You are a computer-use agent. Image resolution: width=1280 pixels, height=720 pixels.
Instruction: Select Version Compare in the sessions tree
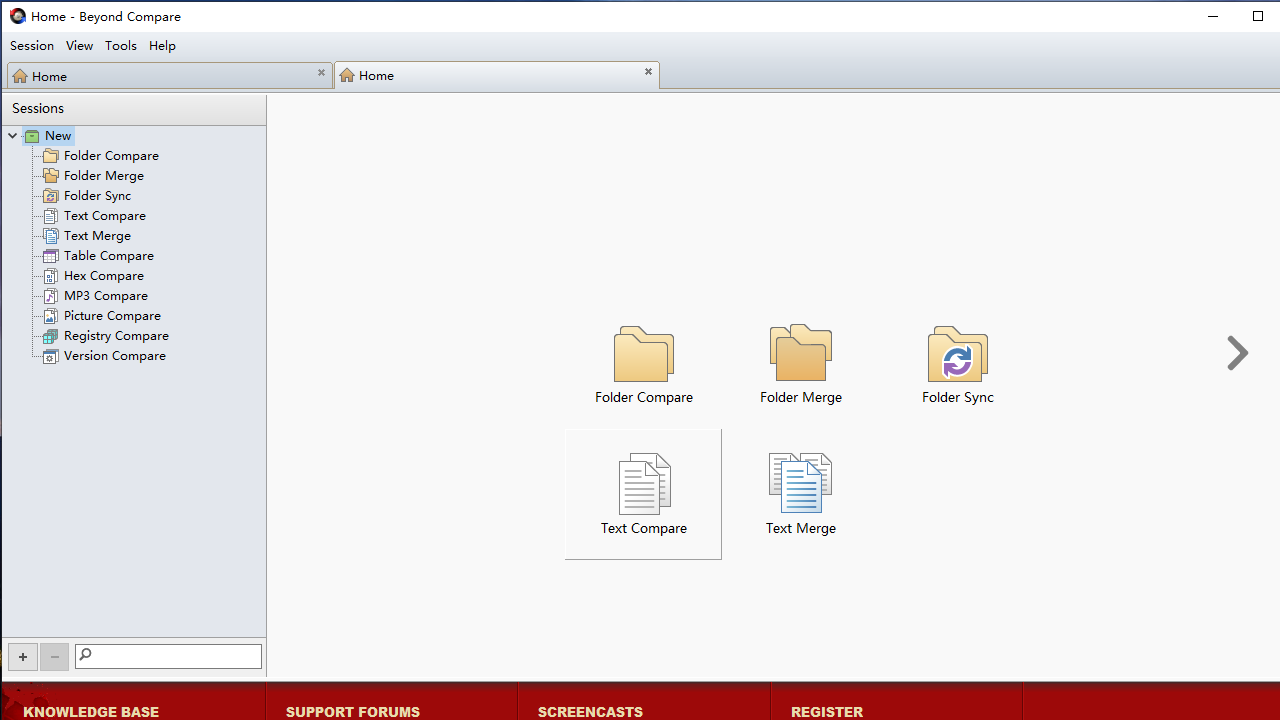point(114,356)
